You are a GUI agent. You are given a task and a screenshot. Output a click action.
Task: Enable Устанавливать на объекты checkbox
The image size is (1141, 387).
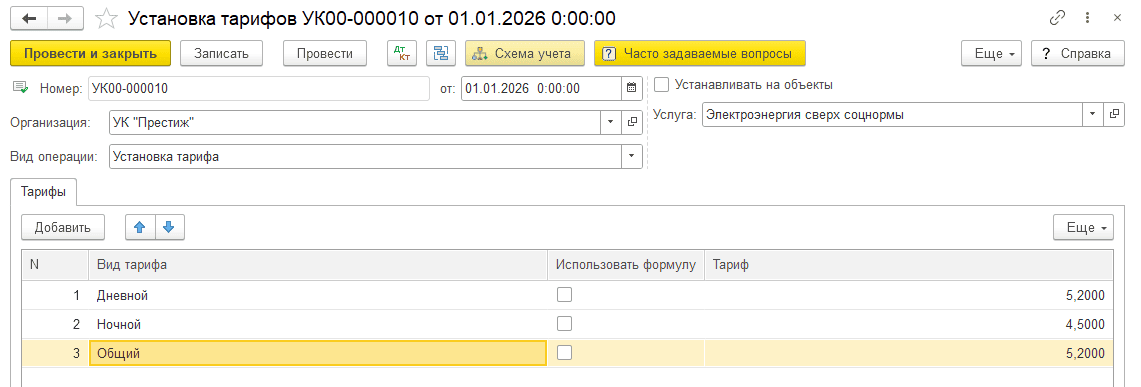(661, 84)
